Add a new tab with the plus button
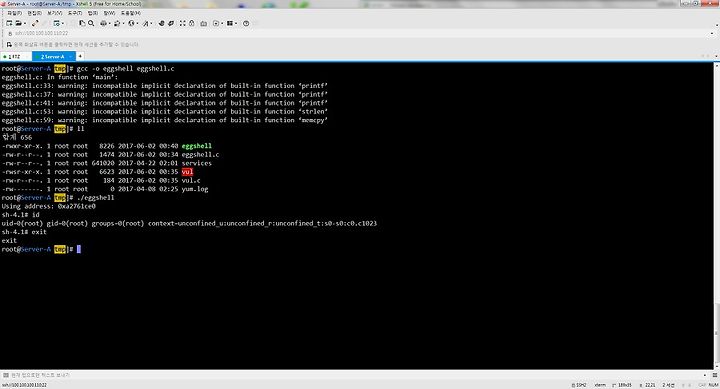This screenshot has height=389, width=720. pyautogui.click(x=80, y=56)
